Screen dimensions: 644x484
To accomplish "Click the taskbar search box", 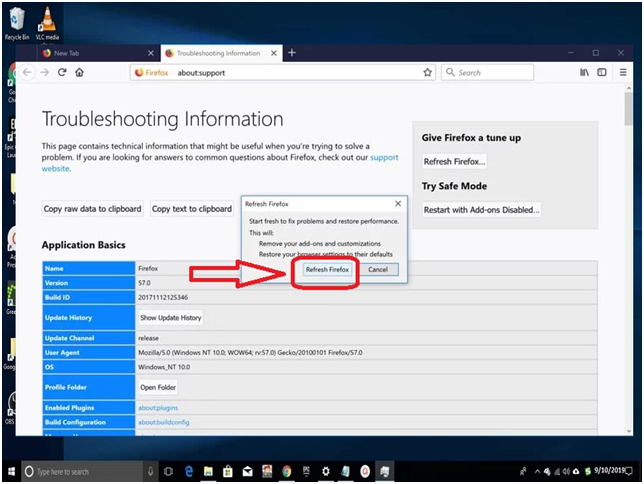I will coord(82,472).
